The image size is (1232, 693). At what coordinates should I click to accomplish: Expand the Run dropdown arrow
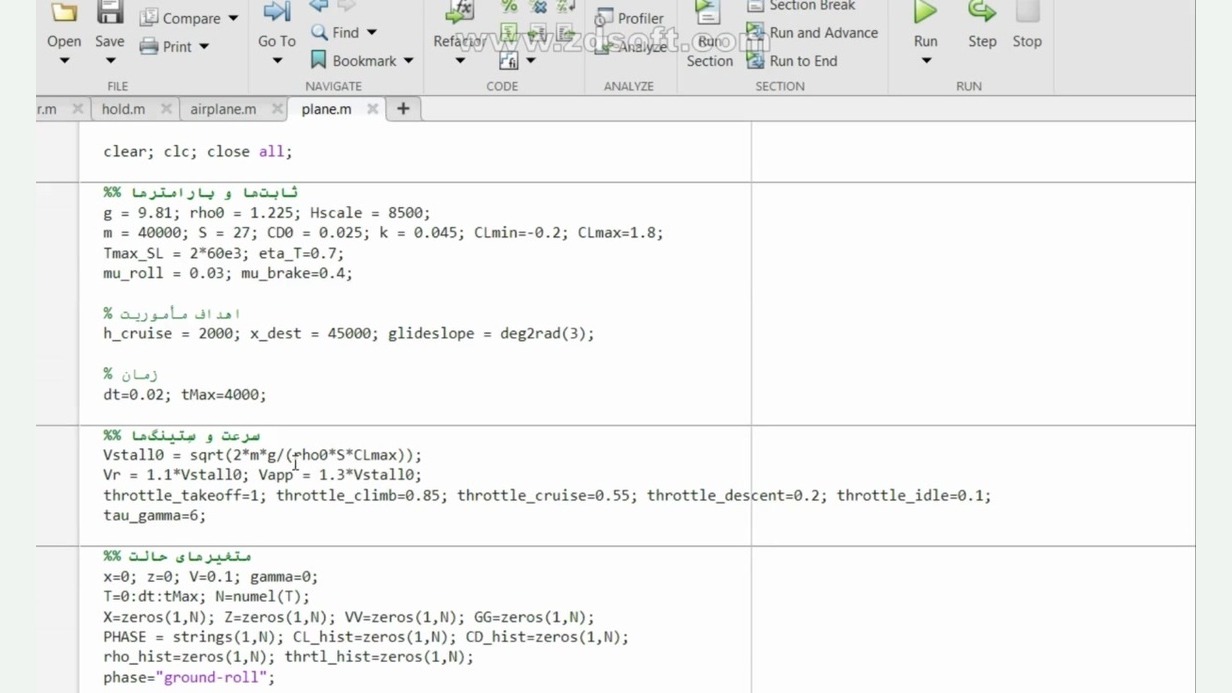click(x=926, y=61)
